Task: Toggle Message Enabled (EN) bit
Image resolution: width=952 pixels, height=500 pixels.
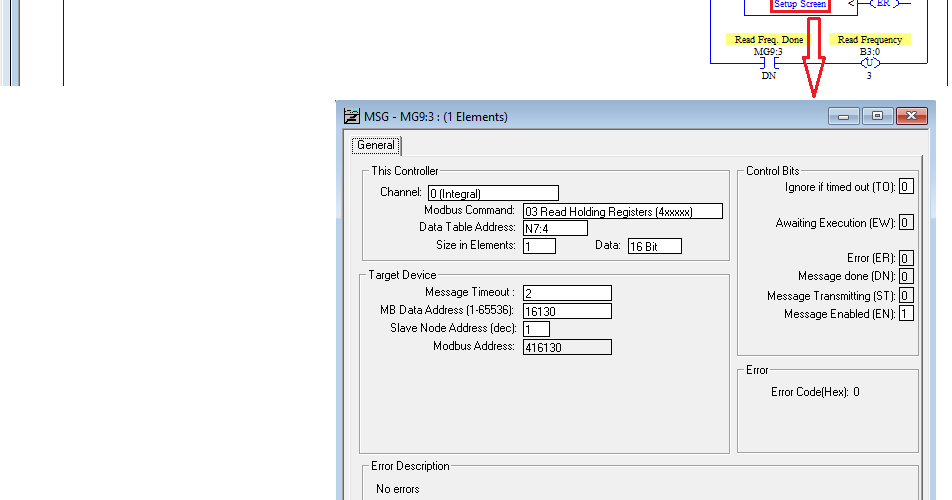Action: [906, 314]
